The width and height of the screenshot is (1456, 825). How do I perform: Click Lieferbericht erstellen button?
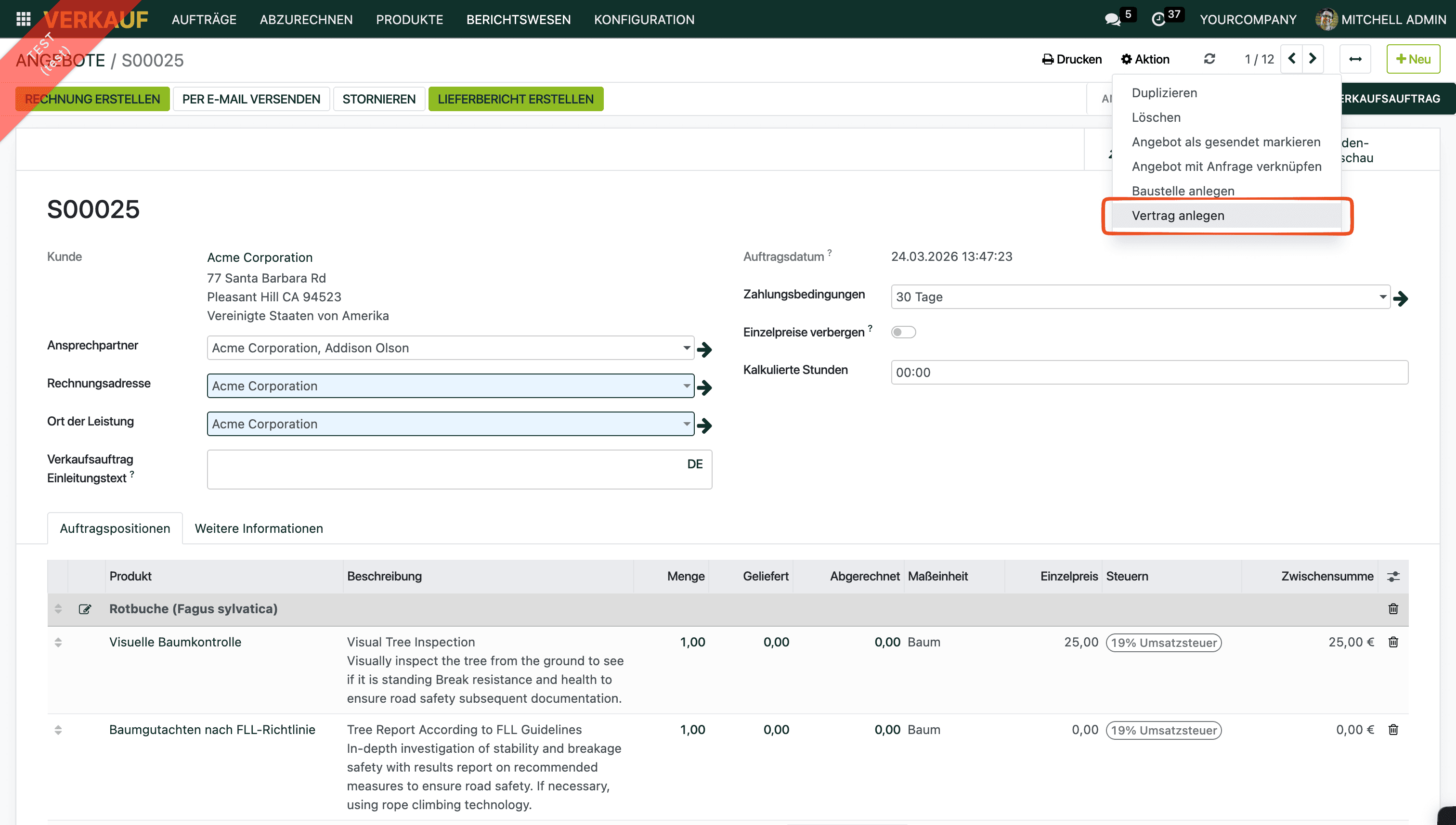pos(515,99)
